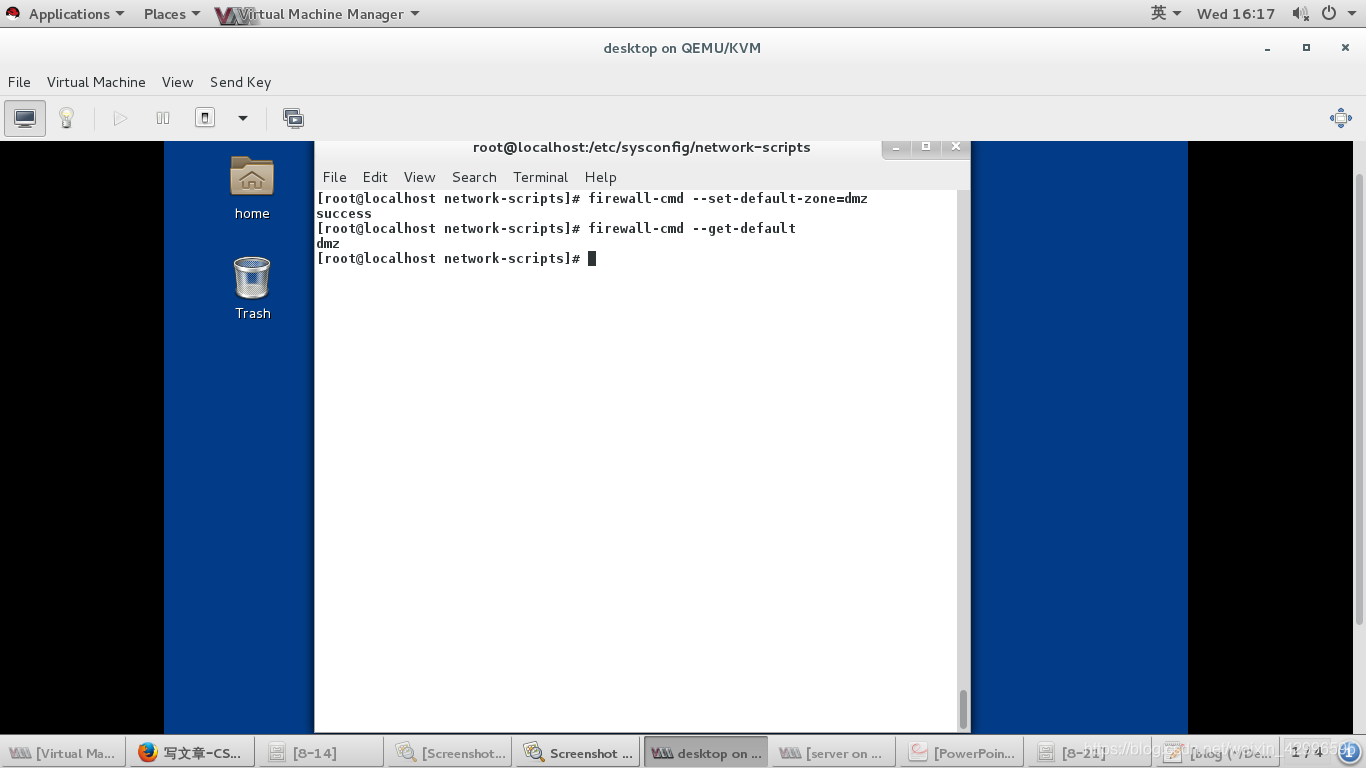The width and height of the screenshot is (1366, 768).
Task: Pause the virtual machine
Action: 163,118
